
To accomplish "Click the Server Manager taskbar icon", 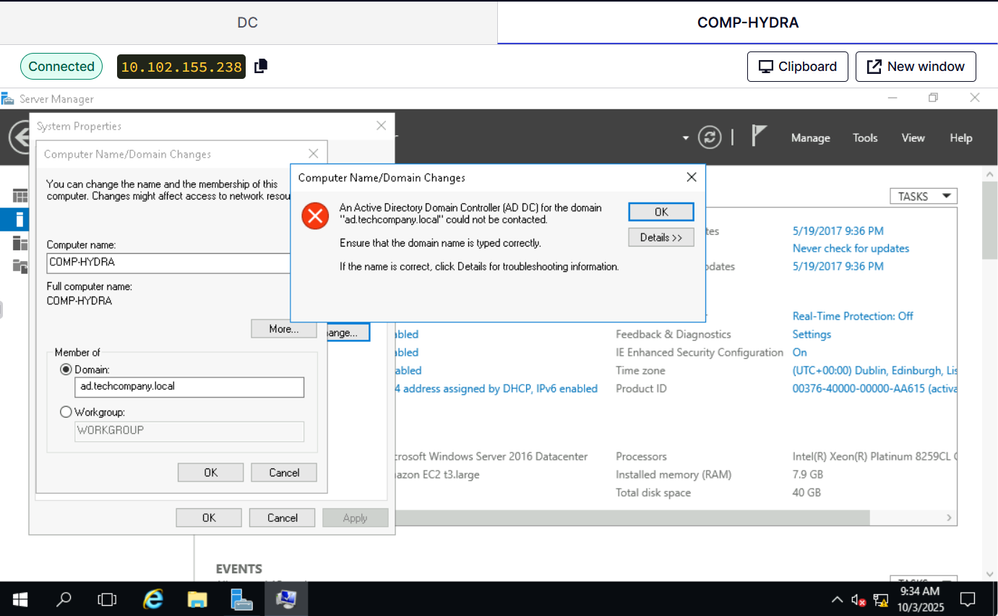I will point(241,599).
